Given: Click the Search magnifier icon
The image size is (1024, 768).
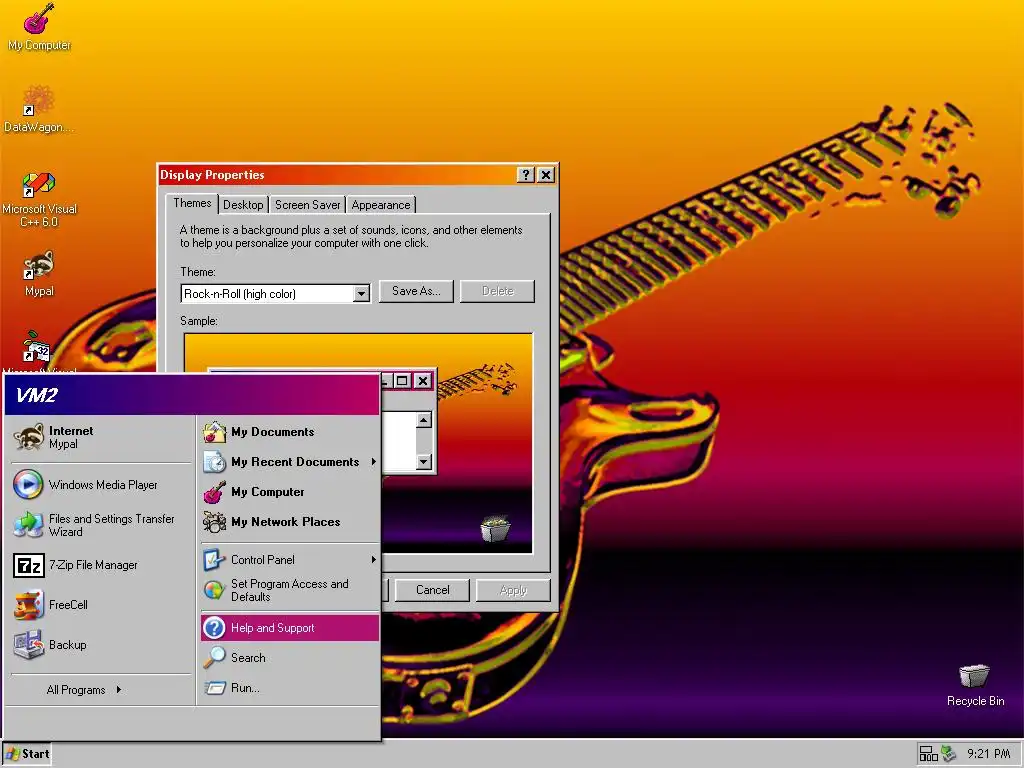Looking at the screenshot, I should coord(214,658).
